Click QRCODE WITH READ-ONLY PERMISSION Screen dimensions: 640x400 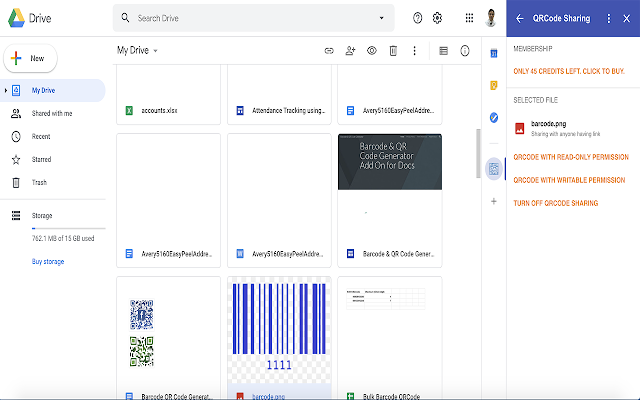[571, 157]
